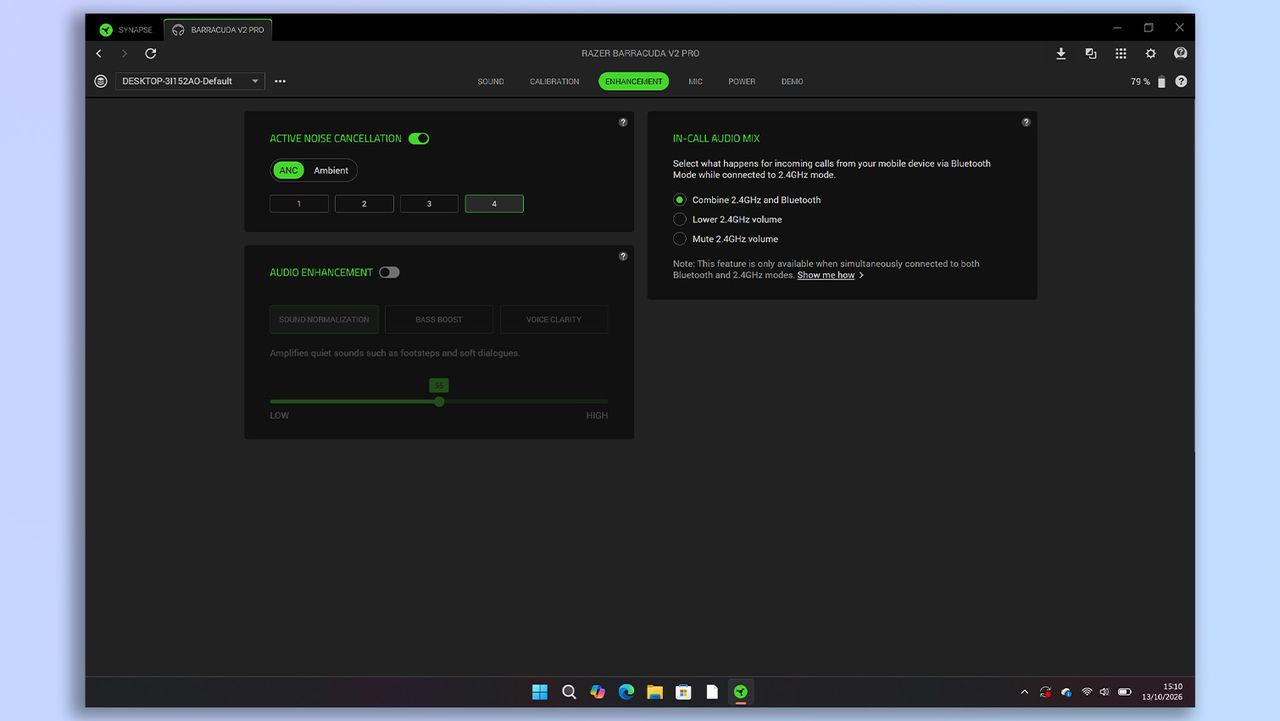
Task: Open the POWER tab
Action: 742,82
